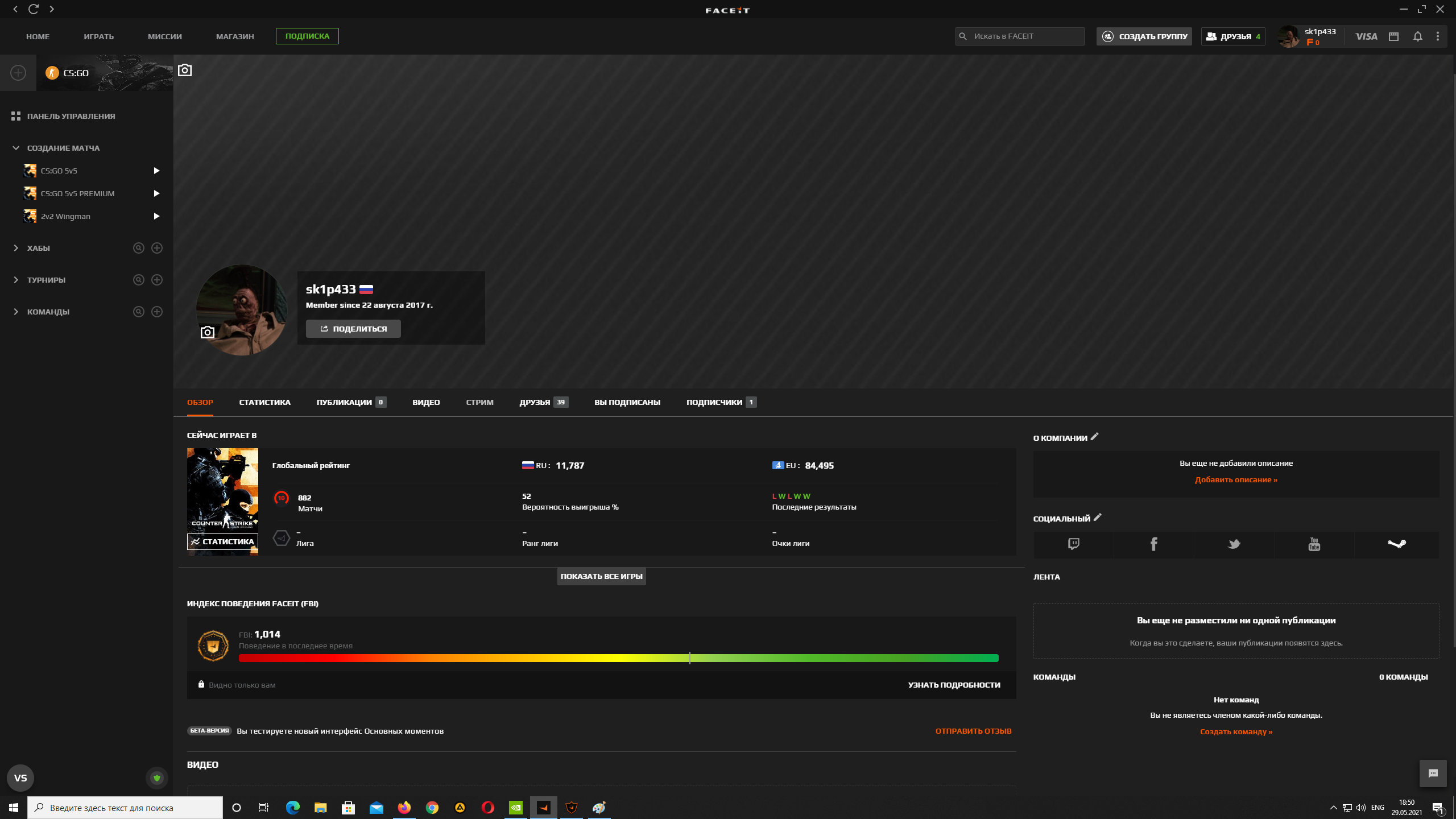1456x819 pixels.
Task: Create a hub with the plus icon in the ХАБЫ row
Action: point(157,248)
